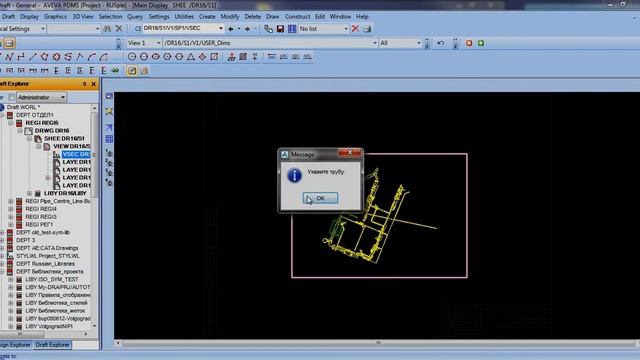Click the orange square X icon

pos(469,43)
